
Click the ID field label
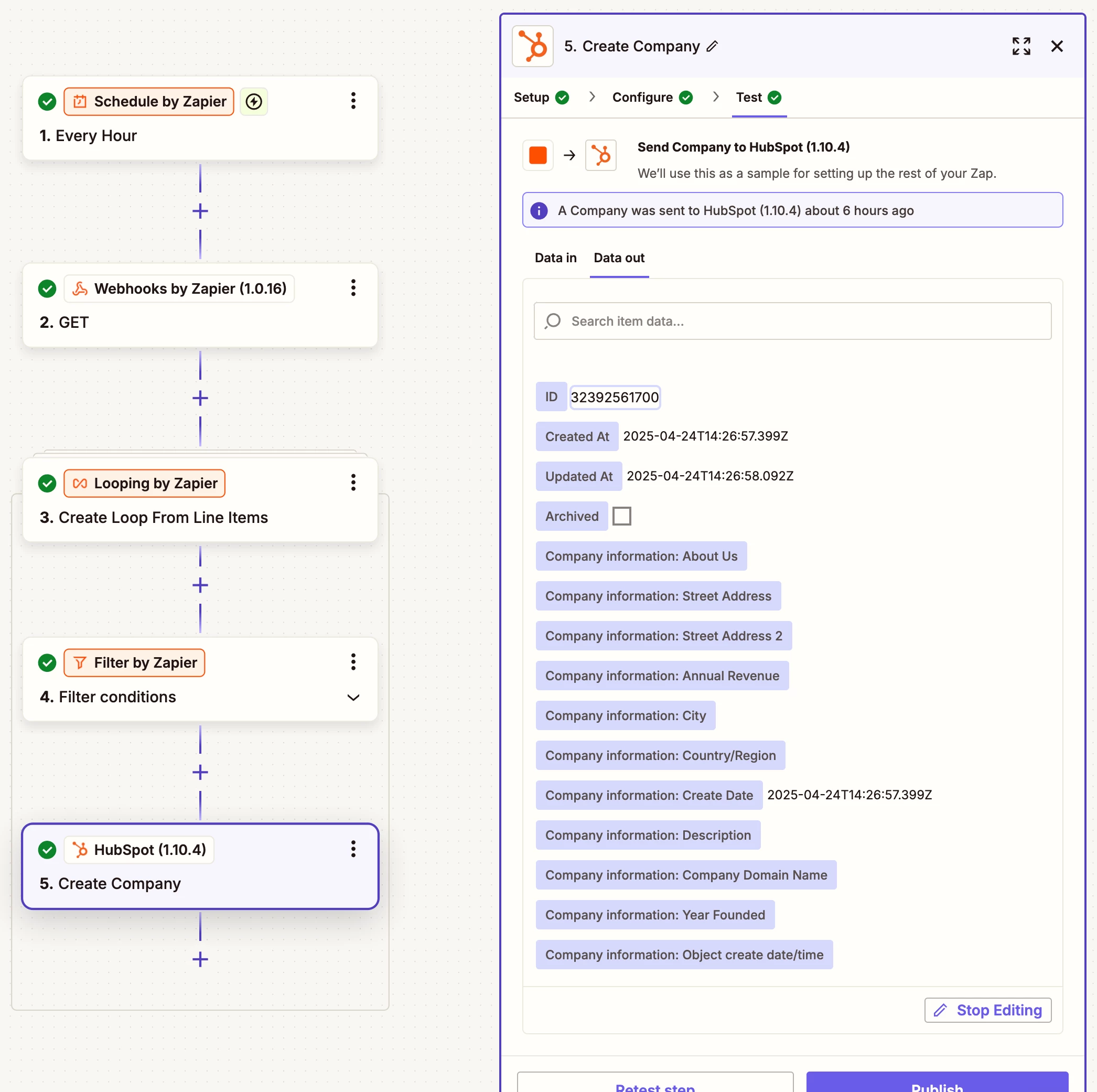[551, 397]
